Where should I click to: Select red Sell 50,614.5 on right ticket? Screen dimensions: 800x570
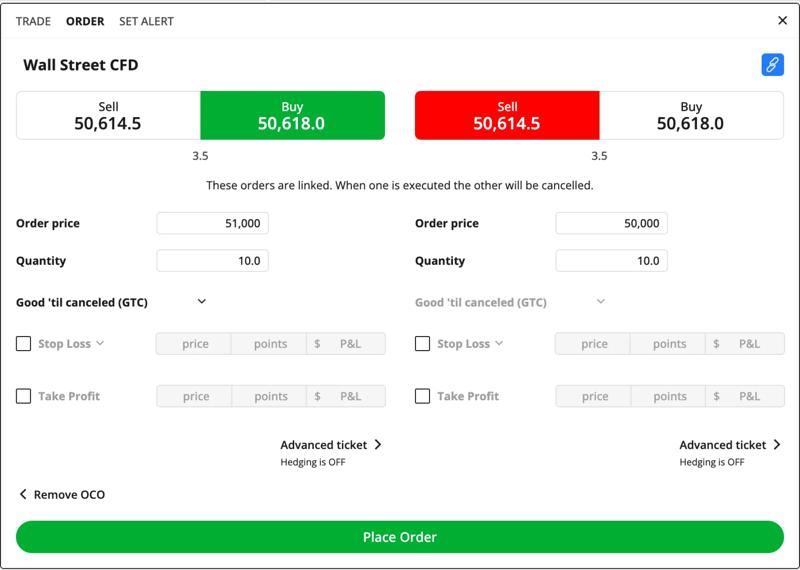click(x=507, y=115)
